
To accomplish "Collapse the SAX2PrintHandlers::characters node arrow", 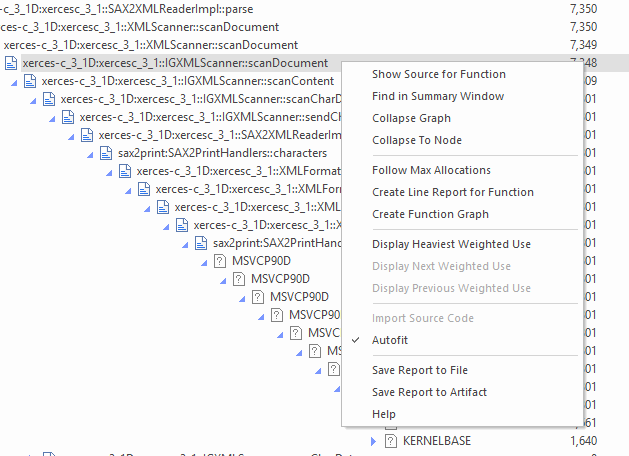I will (90, 154).
